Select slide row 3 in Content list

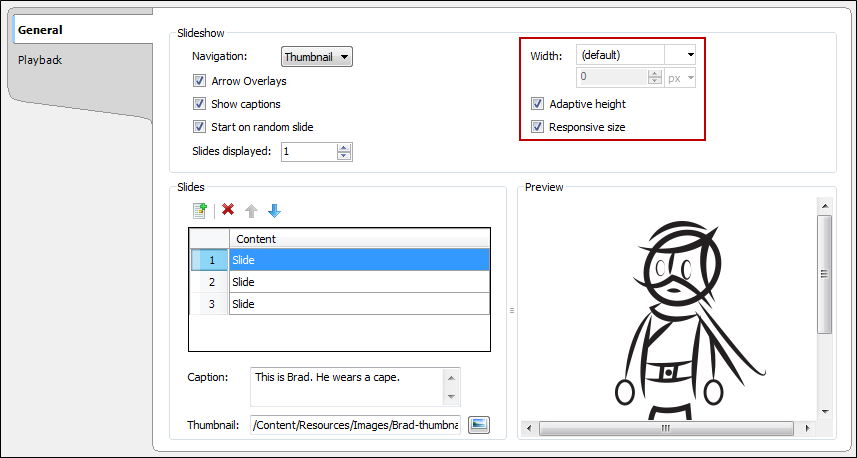339,304
